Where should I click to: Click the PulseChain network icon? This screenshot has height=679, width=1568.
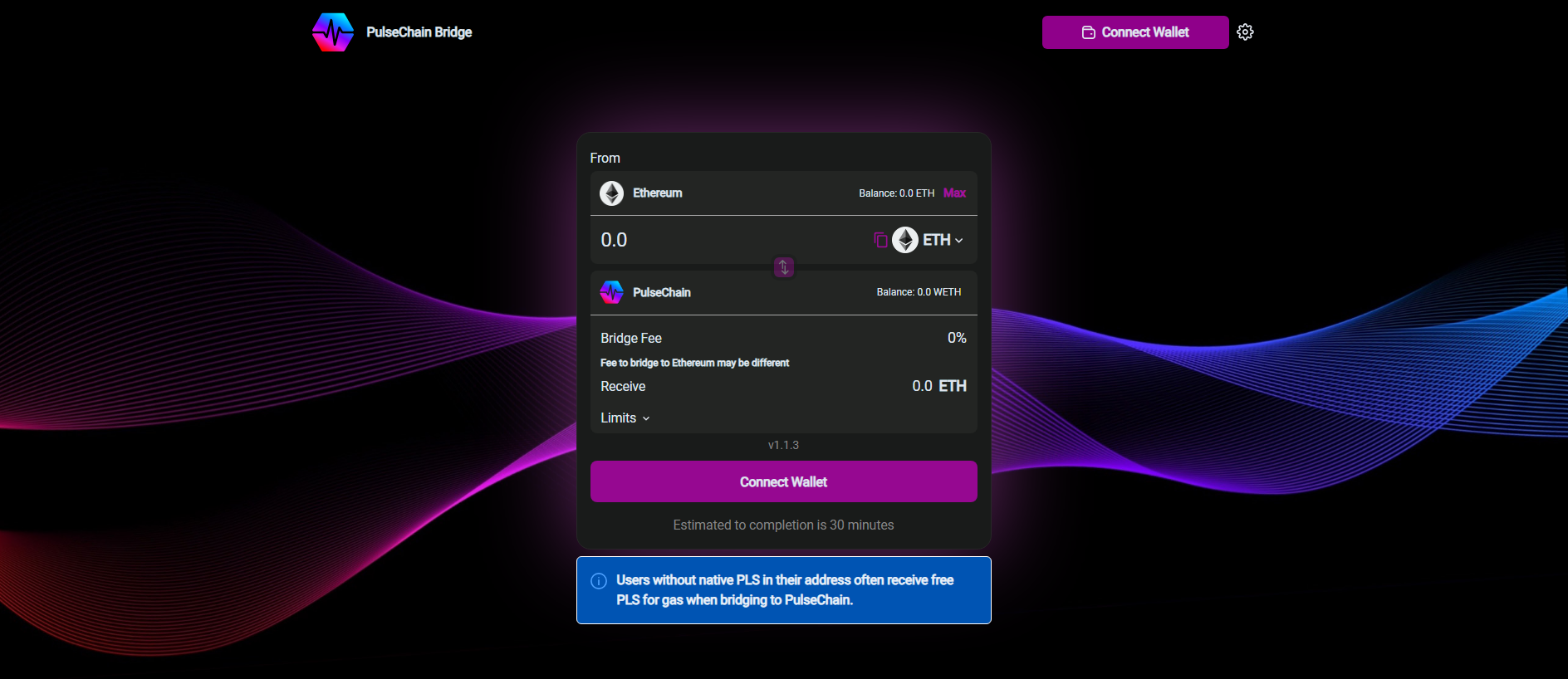coord(612,292)
